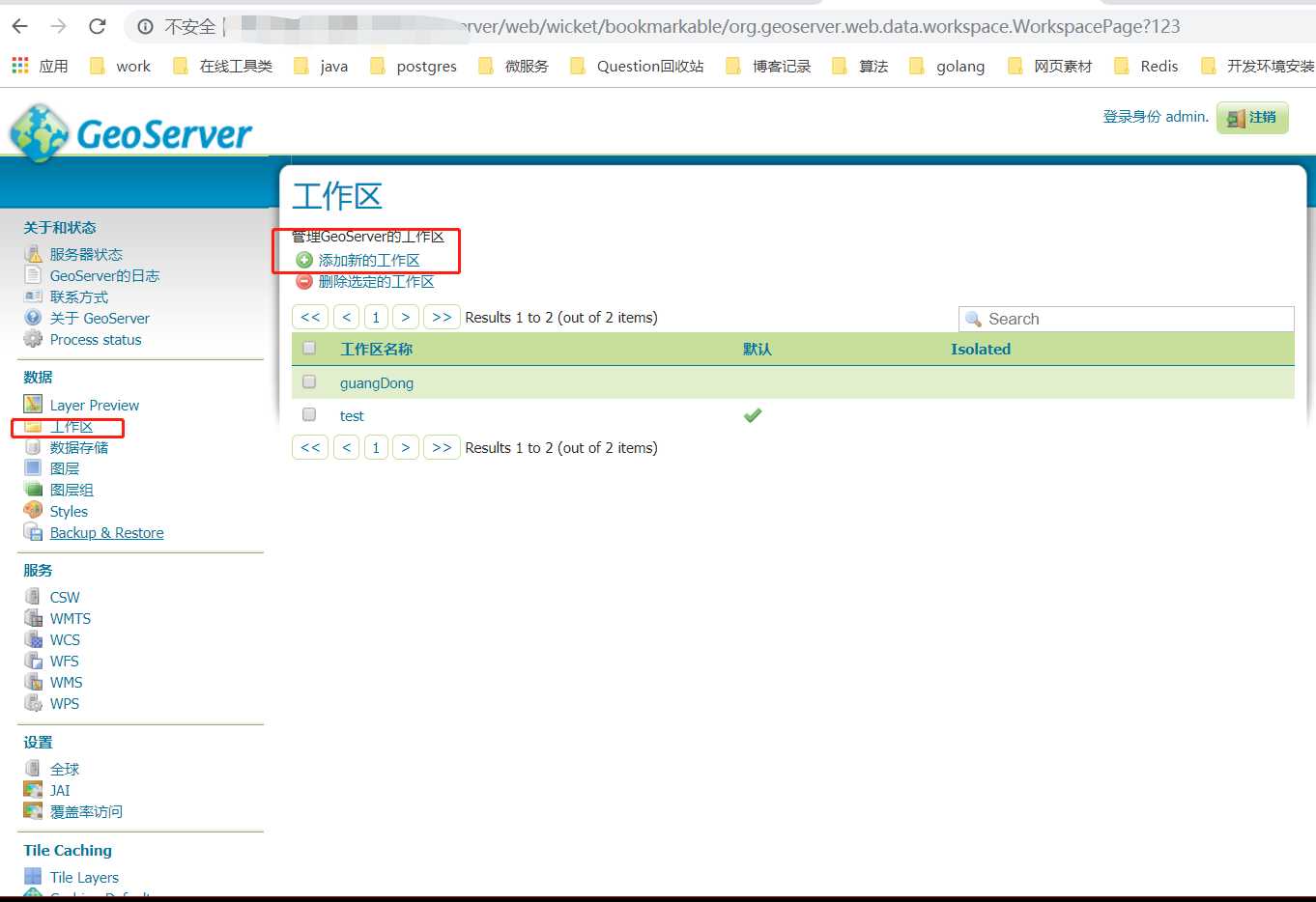Image resolution: width=1316 pixels, height=902 pixels.
Task: Tick the checkbox for guangDong workspace
Action: [309, 381]
